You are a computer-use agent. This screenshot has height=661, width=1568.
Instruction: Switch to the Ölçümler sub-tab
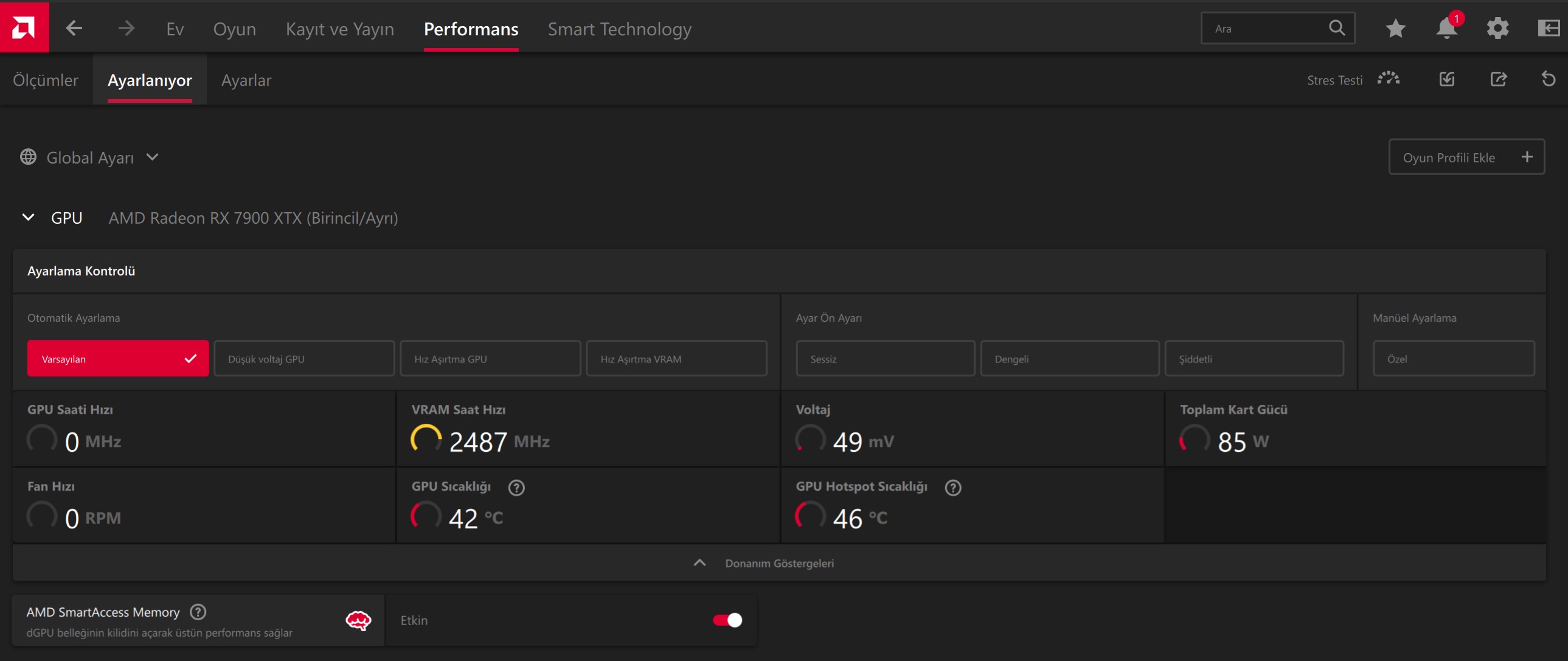tap(46, 80)
